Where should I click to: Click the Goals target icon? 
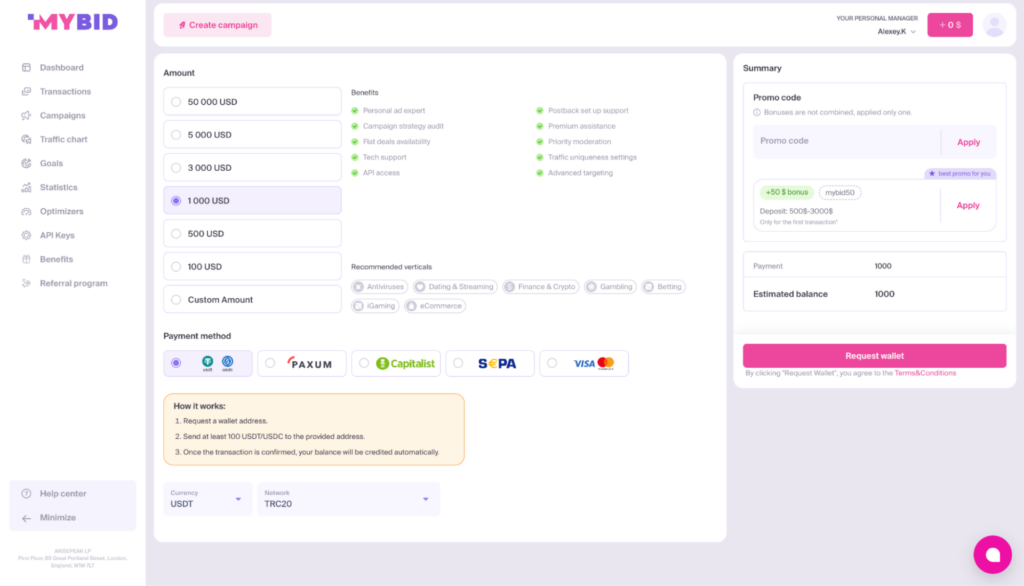click(x=26, y=163)
